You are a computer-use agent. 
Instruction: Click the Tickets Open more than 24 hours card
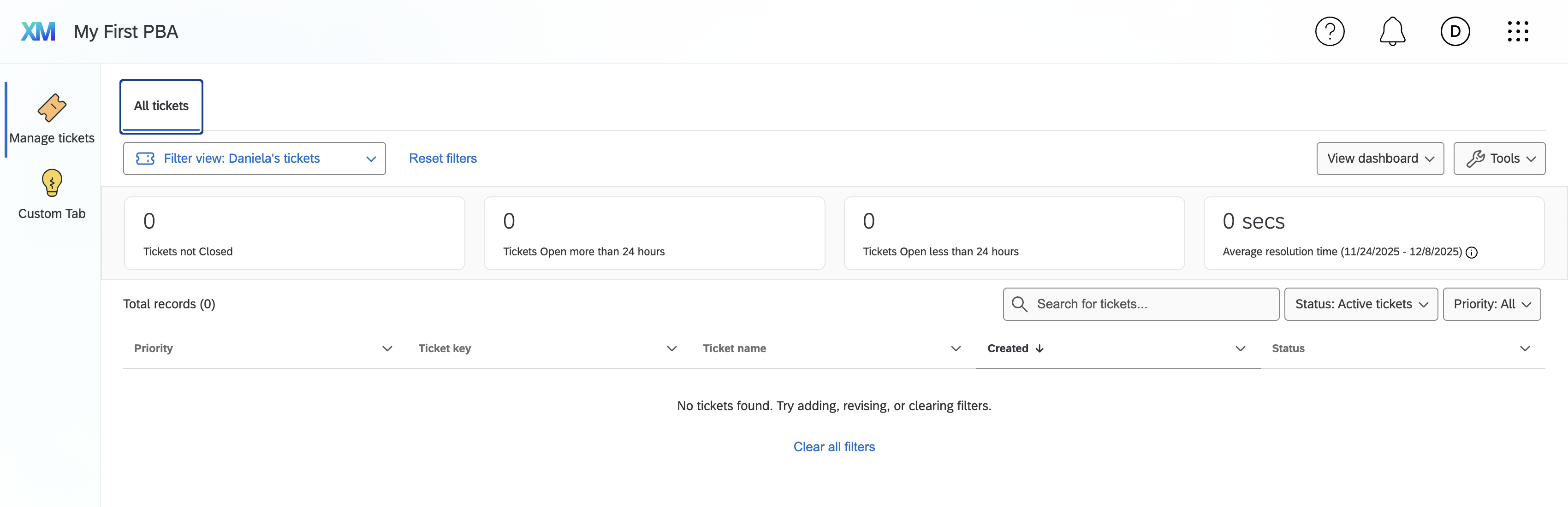[654, 233]
